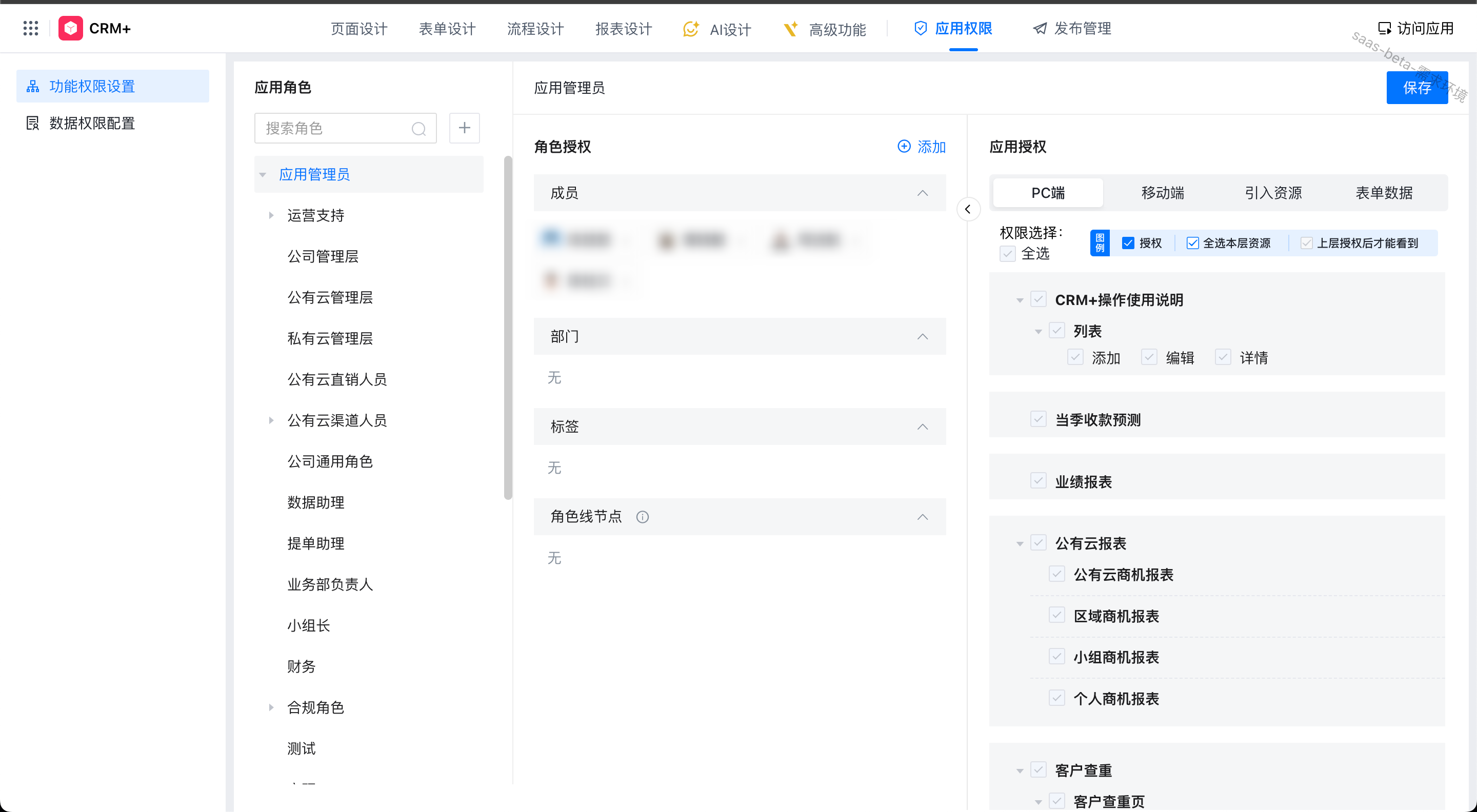This screenshot has width=1477, height=812.
Task: Check the 当季收款预测 checkbox
Action: (x=1038, y=419)
